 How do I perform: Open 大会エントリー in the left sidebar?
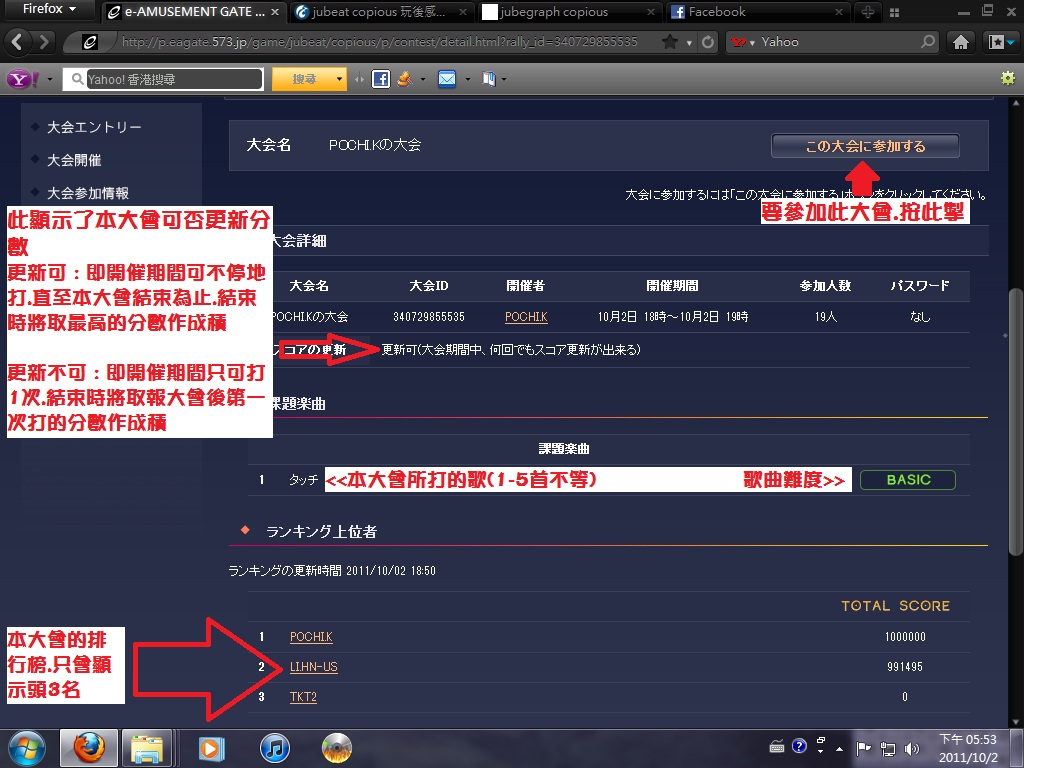(94, 127)
